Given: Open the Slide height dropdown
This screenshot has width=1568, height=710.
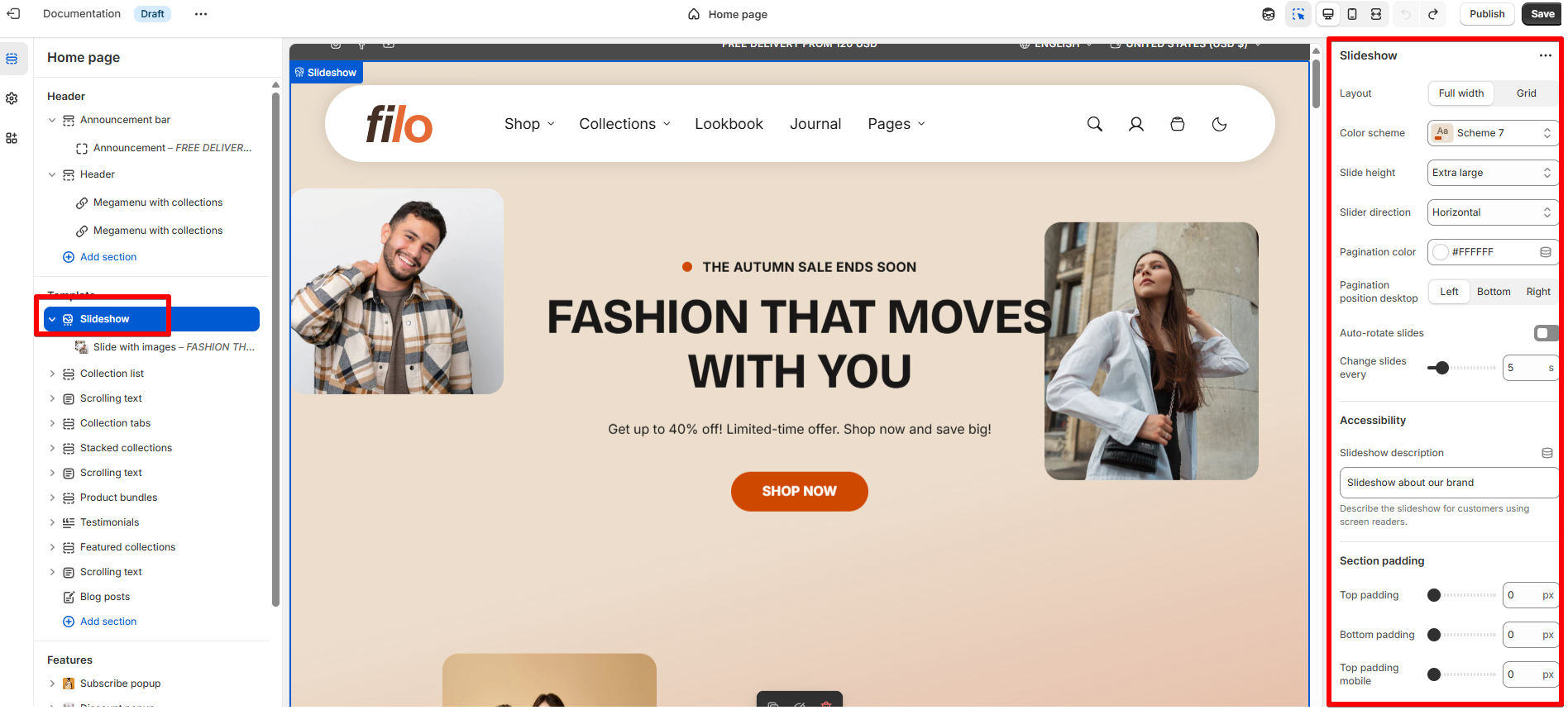Looking at the screenshot, I should [1493, 173].
